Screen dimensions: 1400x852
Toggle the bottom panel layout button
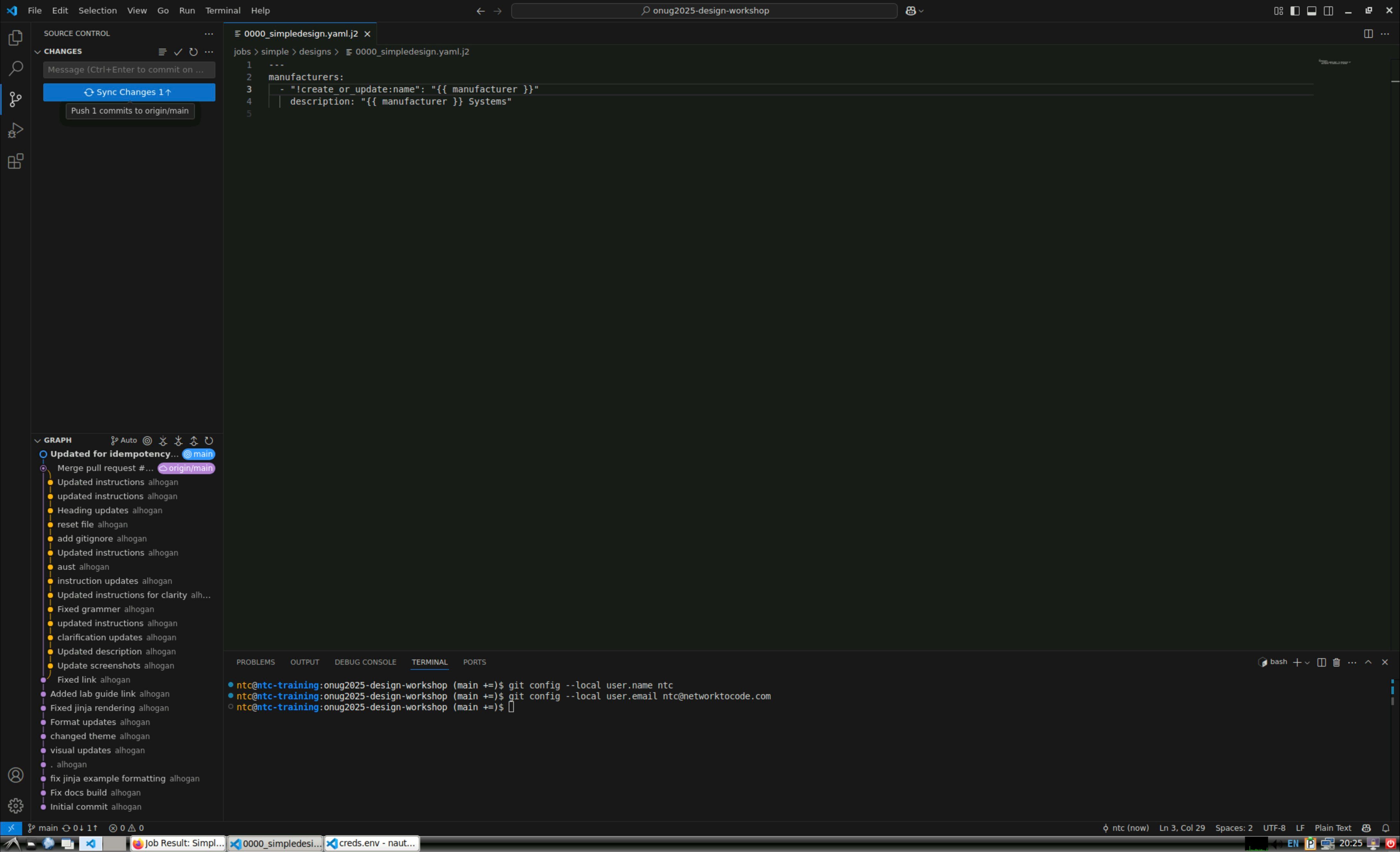tap(1311, 11)
